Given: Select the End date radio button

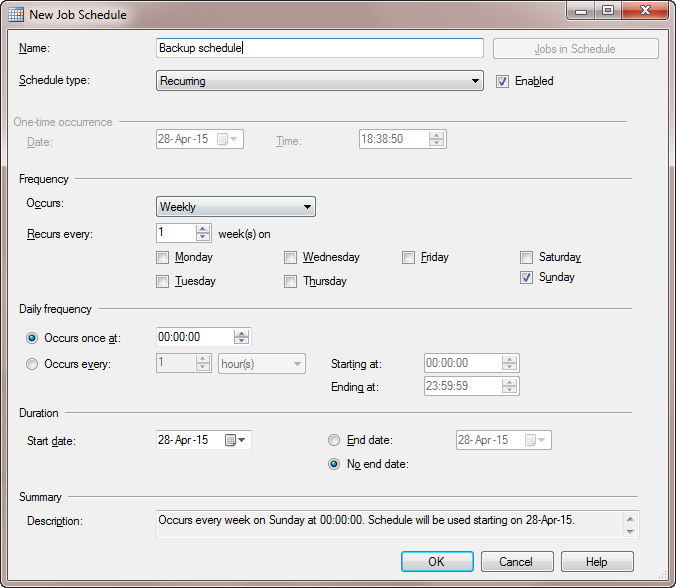Looking at the screenshot, I should [x=334, y=440].
